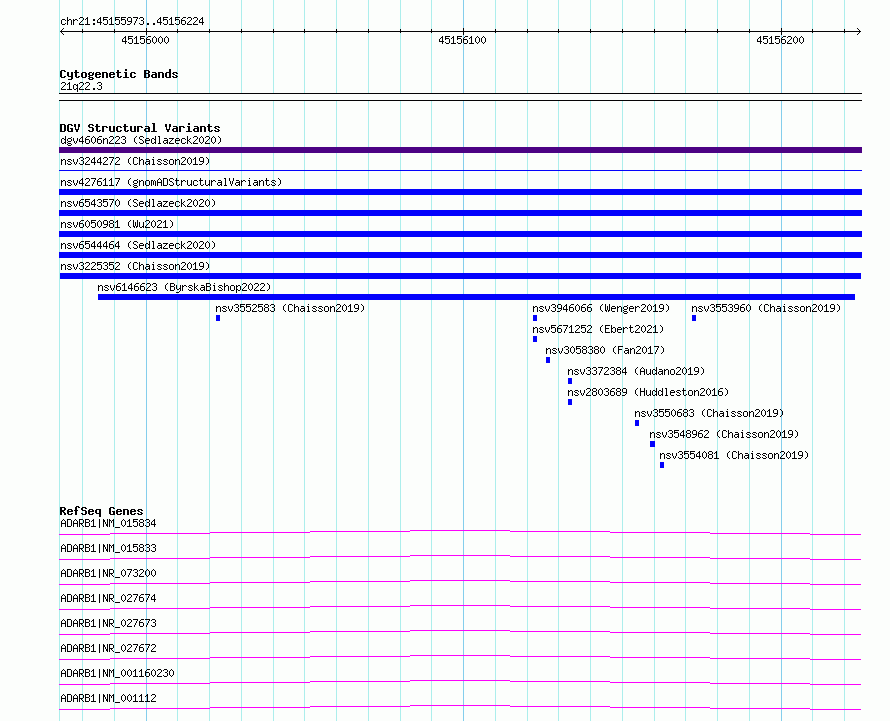
Task: Open gene transcript ADARB1|NM_001112
Action: [108, 698]
